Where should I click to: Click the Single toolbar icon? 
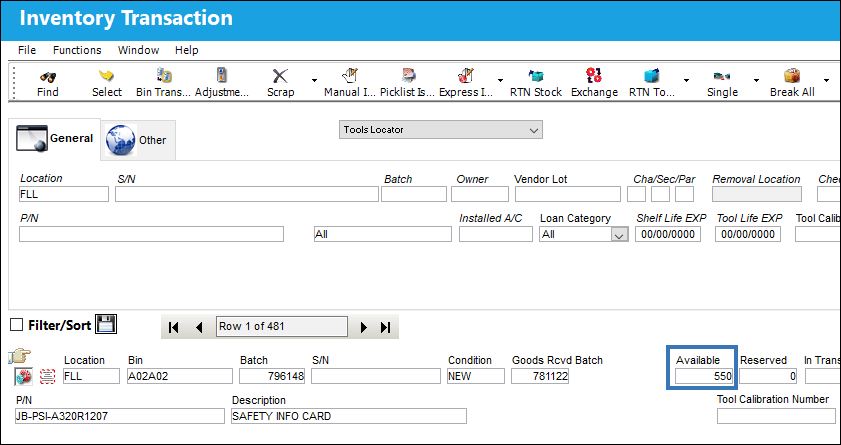coord(722,83)
